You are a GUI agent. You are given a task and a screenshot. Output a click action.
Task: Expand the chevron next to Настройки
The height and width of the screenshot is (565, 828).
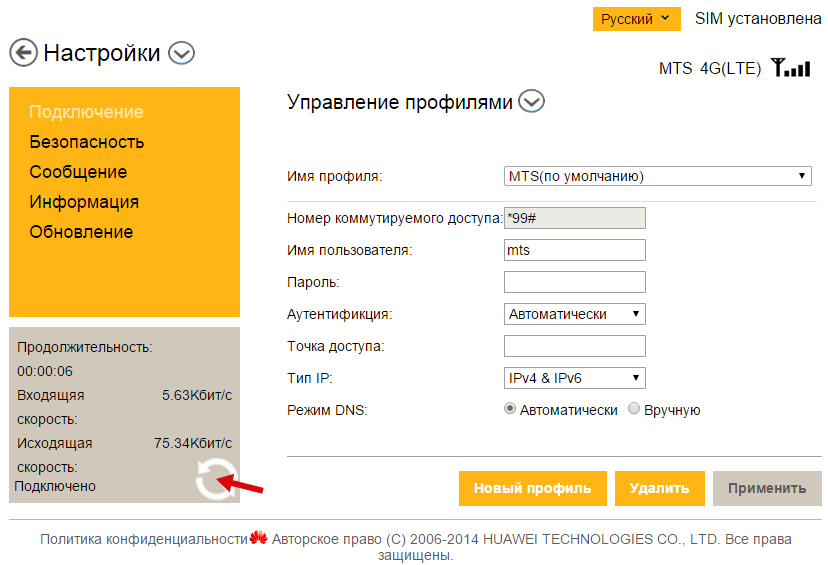coord(181,53)
